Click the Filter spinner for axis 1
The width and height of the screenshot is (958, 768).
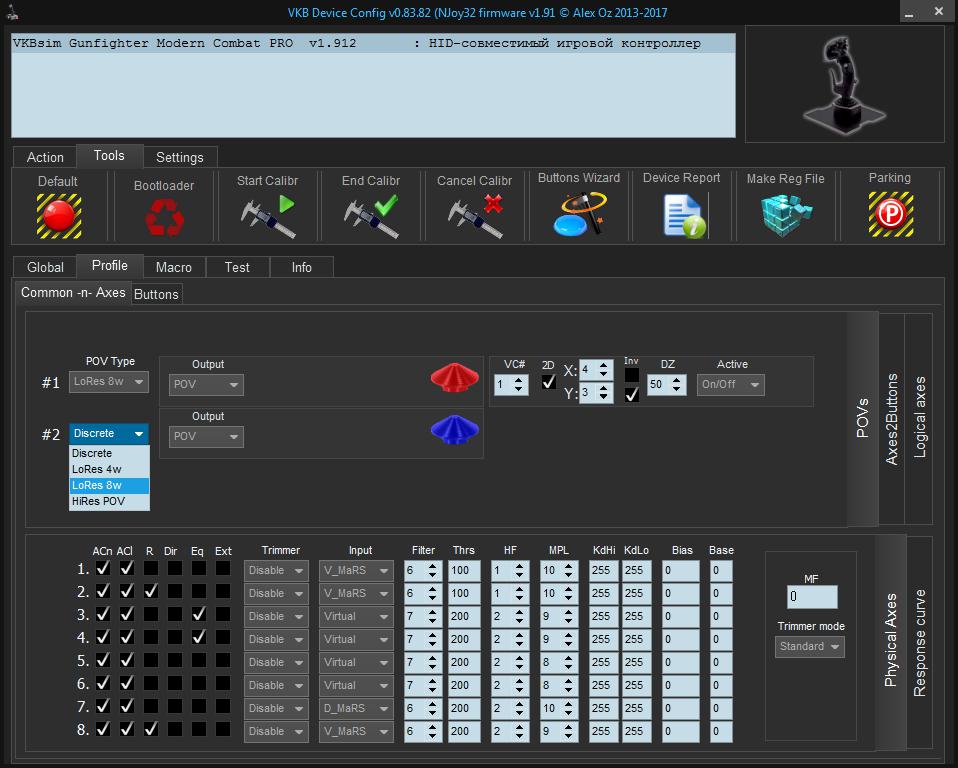click(423, 571)
